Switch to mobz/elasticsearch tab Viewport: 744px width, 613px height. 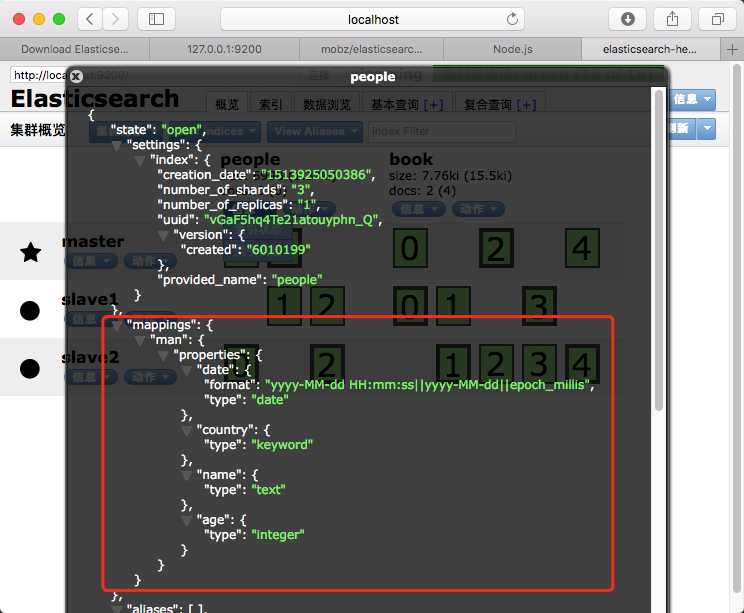coord(371,49)
